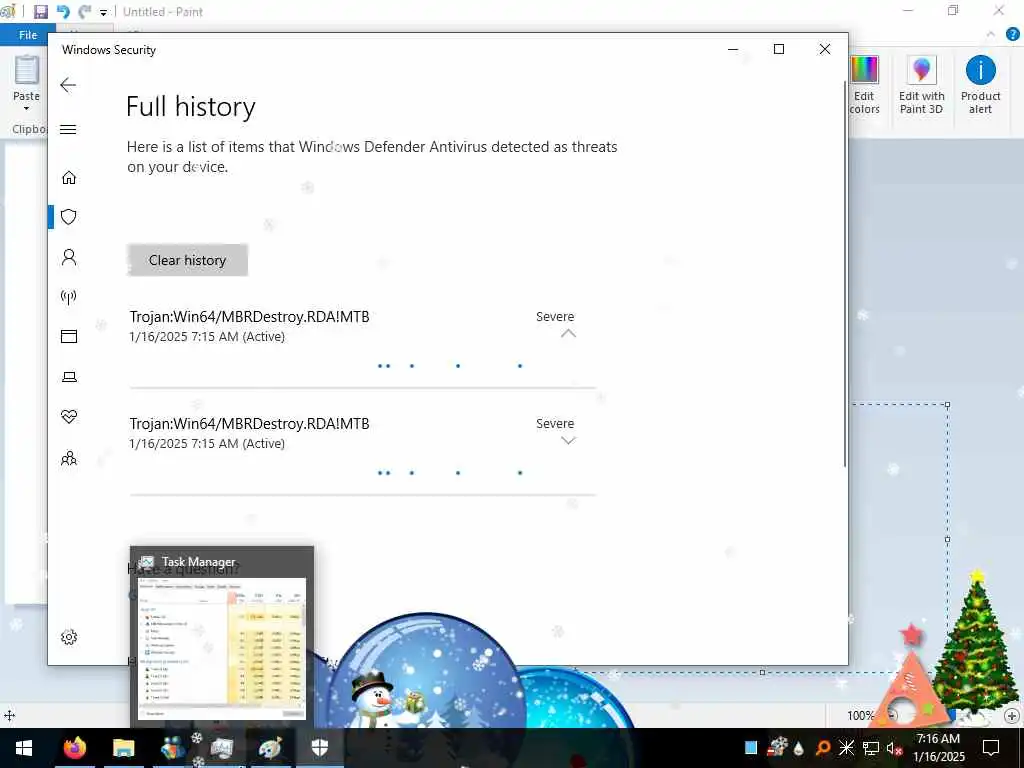Open App & browser control icon

[x=69, y=336]
